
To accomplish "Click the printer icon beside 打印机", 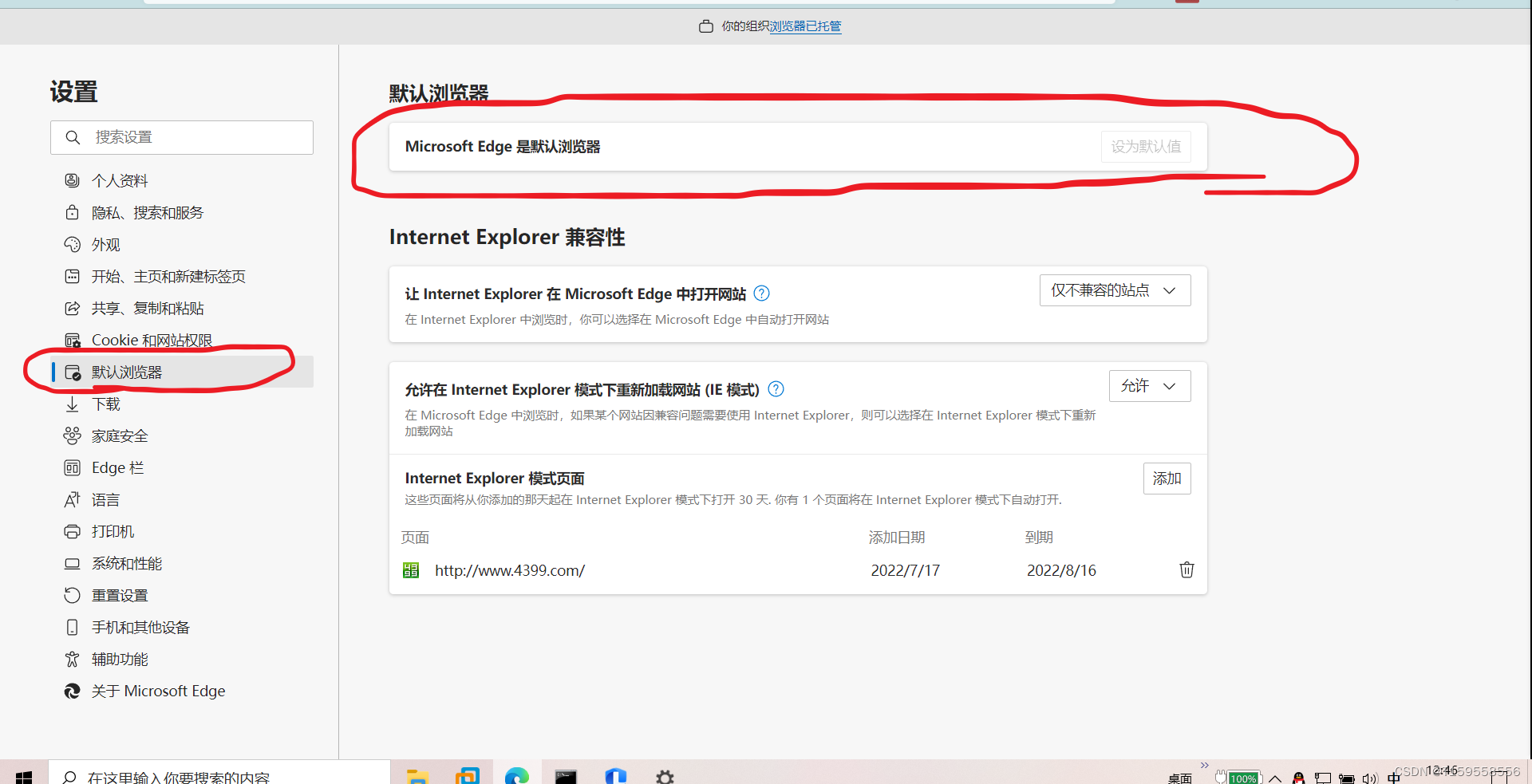I will [x=72, y=531].
